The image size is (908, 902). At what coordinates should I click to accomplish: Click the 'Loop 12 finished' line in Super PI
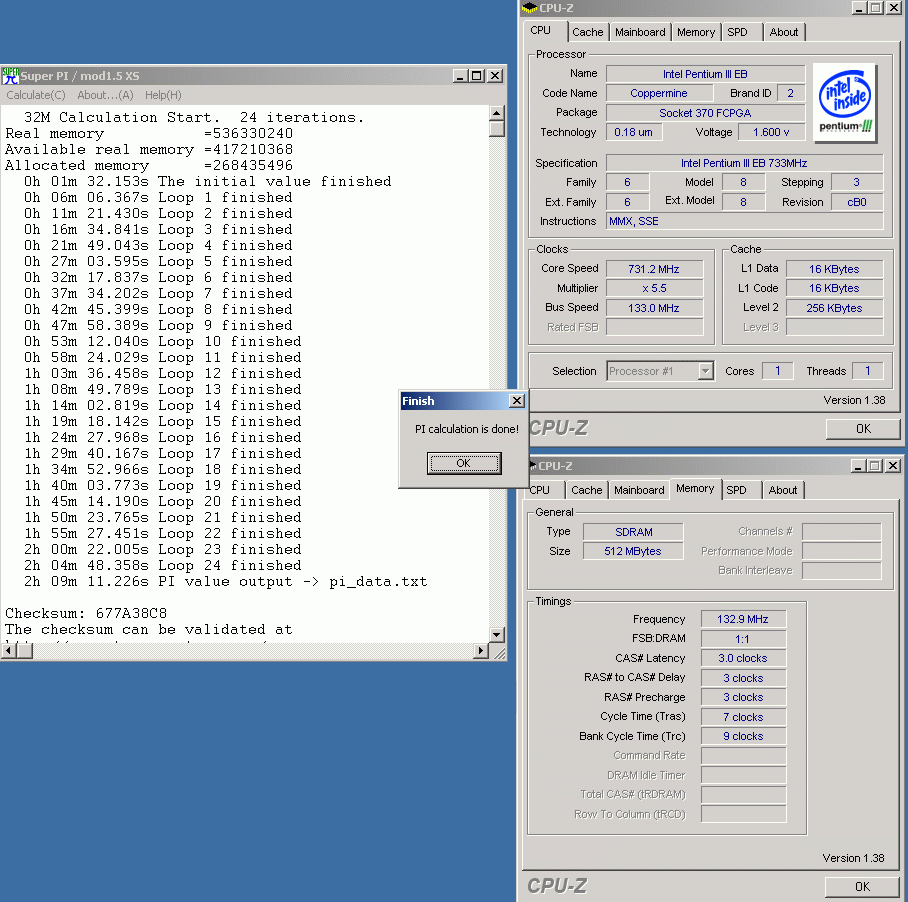(162, 373)
